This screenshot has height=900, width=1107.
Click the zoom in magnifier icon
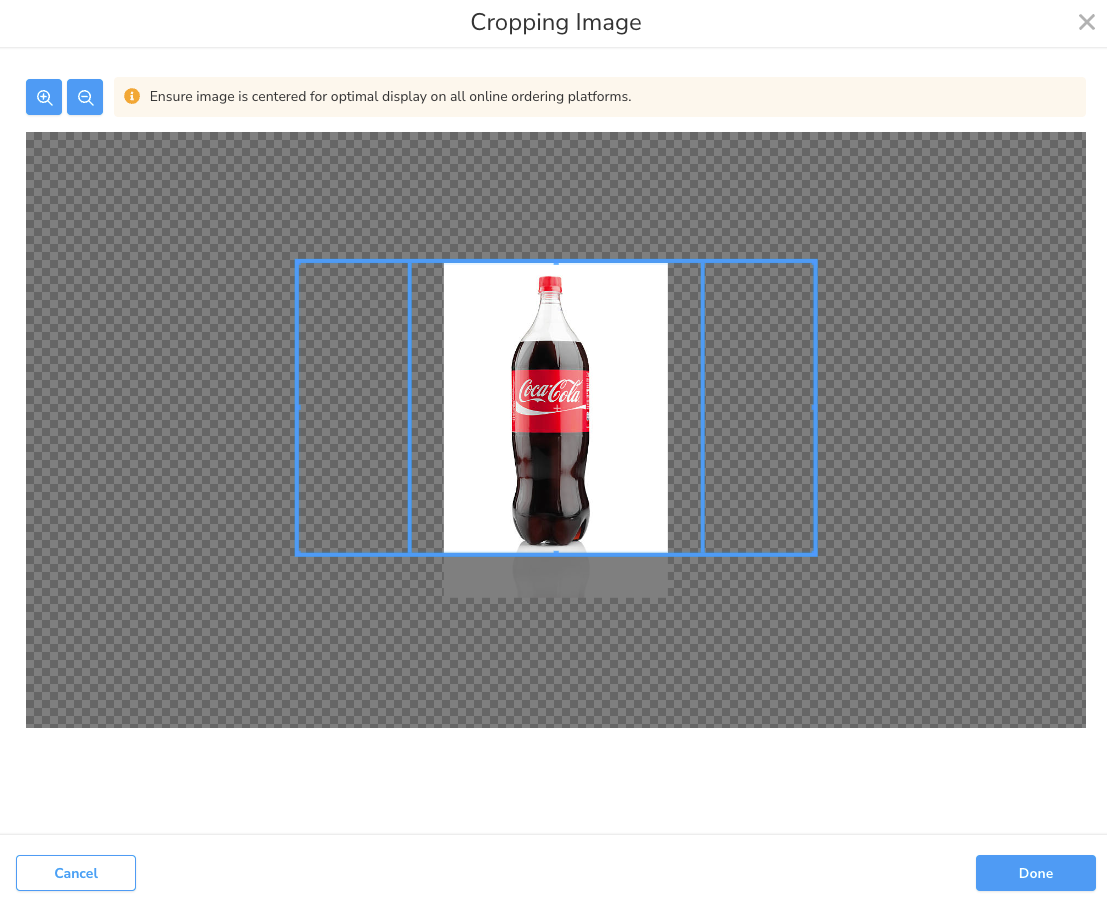(44, 97)
